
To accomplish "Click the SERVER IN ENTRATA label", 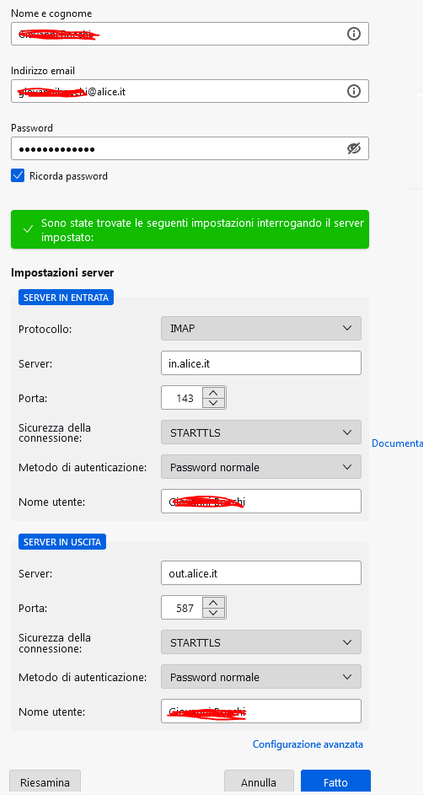I will click(x=66, y=297).
